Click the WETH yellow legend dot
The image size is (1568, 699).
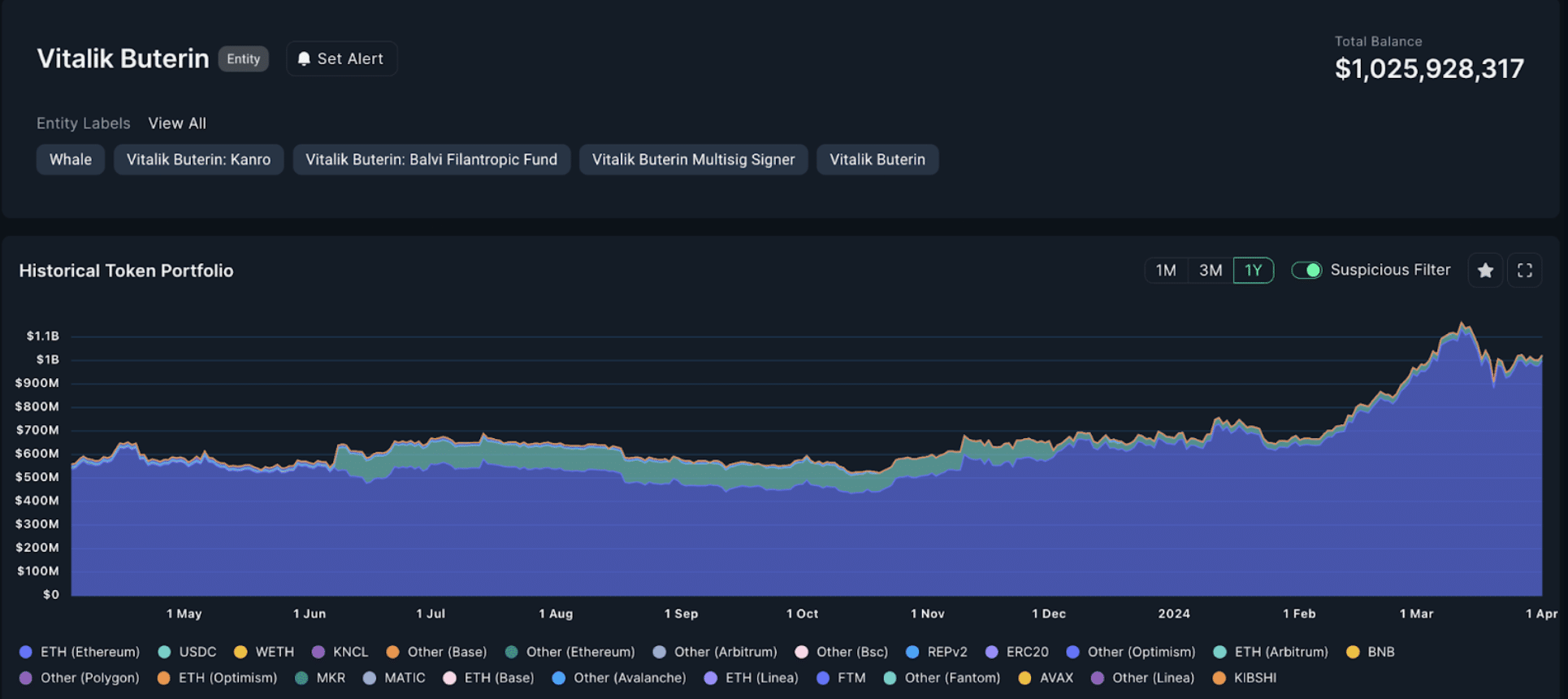tap(240, 652)
